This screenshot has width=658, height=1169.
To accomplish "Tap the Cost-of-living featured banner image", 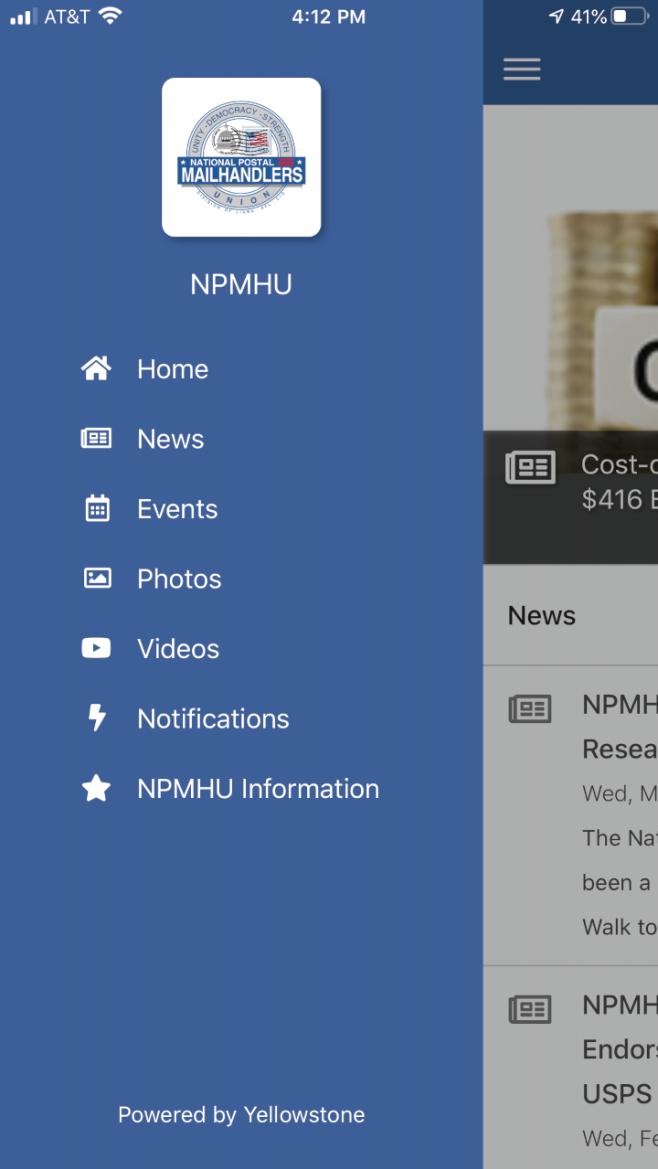I will 571,334.
